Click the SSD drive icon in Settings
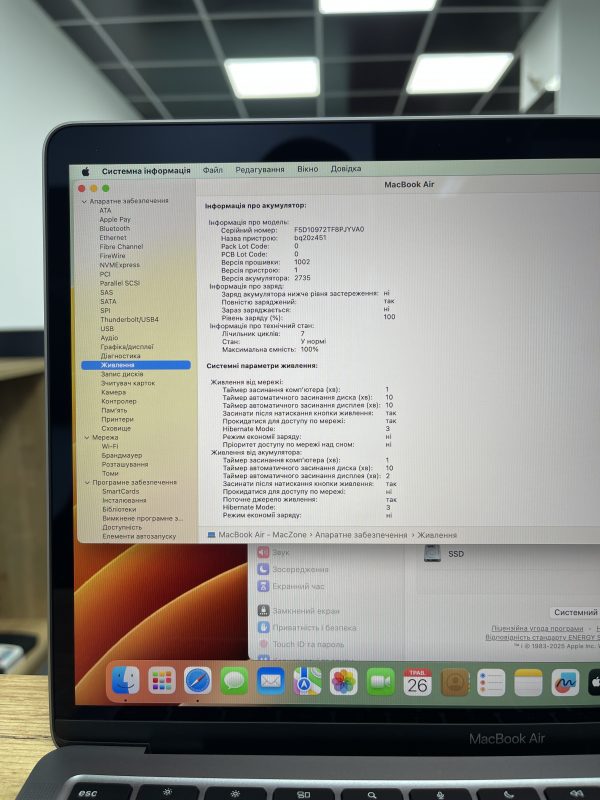 (x=433, y=553)
